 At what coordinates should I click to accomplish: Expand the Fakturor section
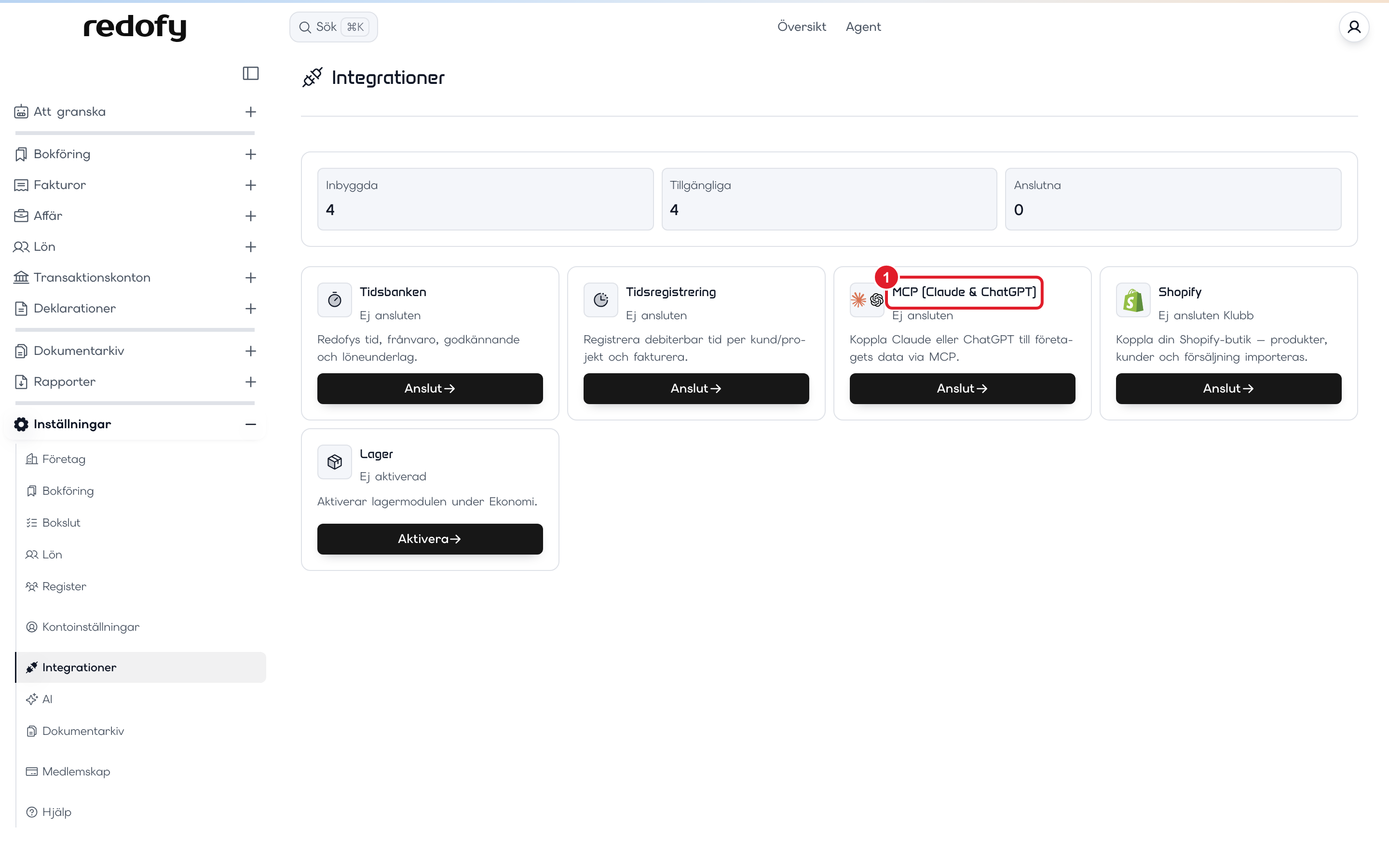pos(250,185)
